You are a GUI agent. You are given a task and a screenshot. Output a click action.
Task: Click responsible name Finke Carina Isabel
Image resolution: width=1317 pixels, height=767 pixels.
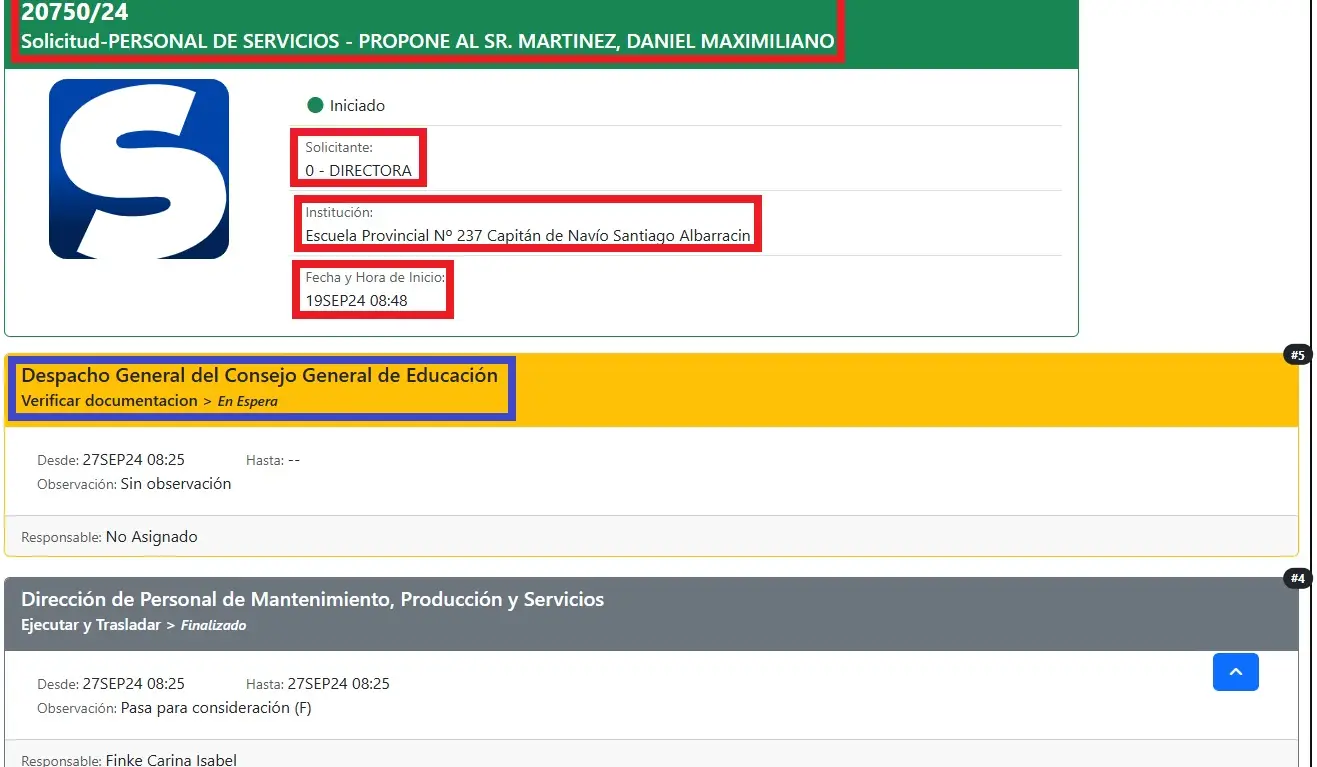171,760
